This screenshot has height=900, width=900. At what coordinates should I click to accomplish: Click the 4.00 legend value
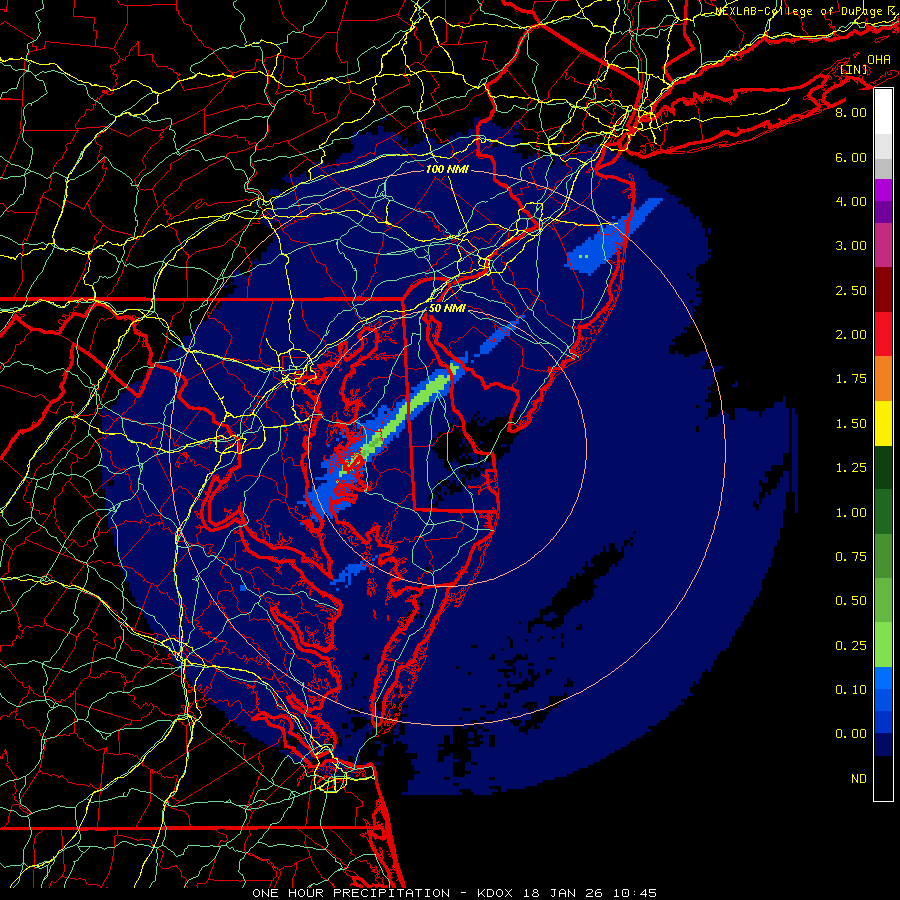(x=851, y=201)
